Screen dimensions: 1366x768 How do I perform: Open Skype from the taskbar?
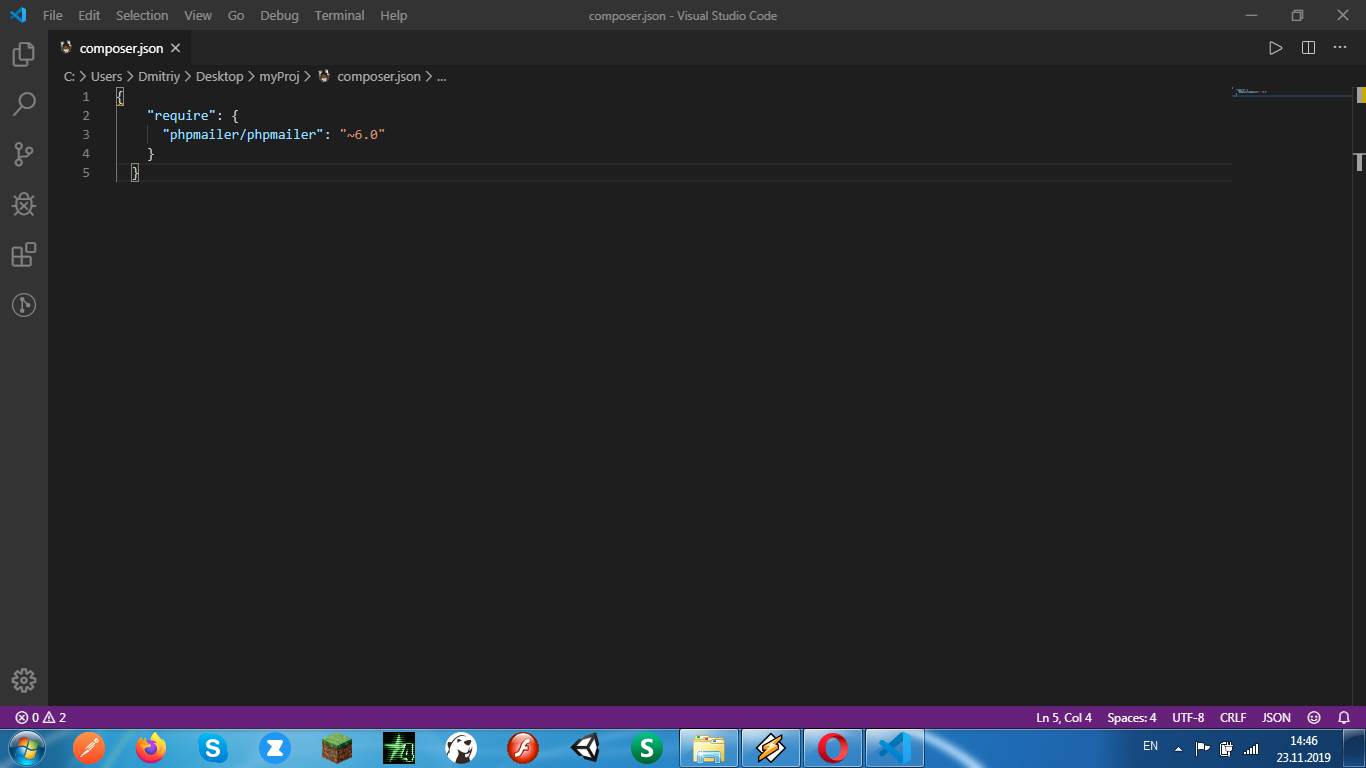[212, 747]
